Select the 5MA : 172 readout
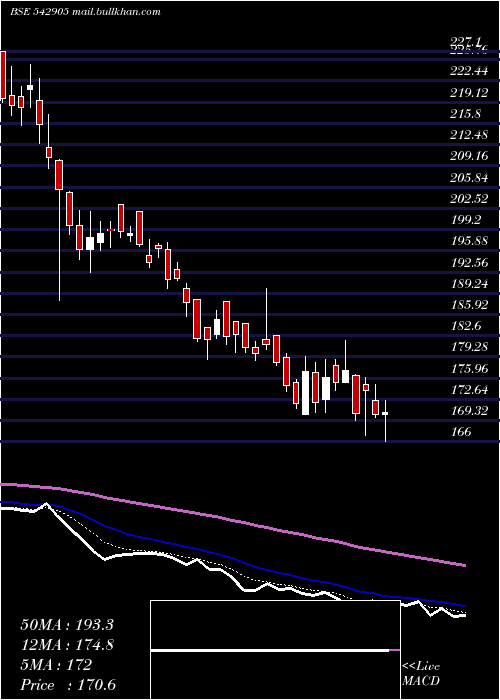This screenshot has width=500, height=700. coord(56,665)
